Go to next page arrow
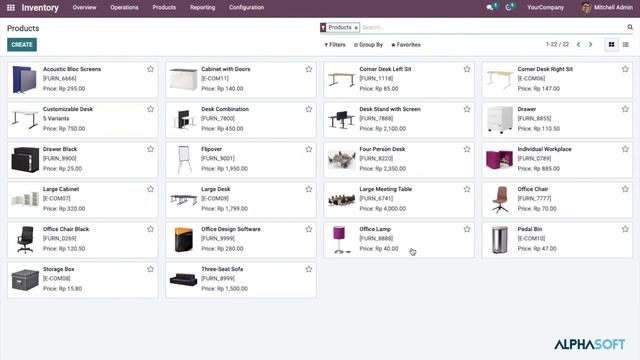 (x=590, y=44)
